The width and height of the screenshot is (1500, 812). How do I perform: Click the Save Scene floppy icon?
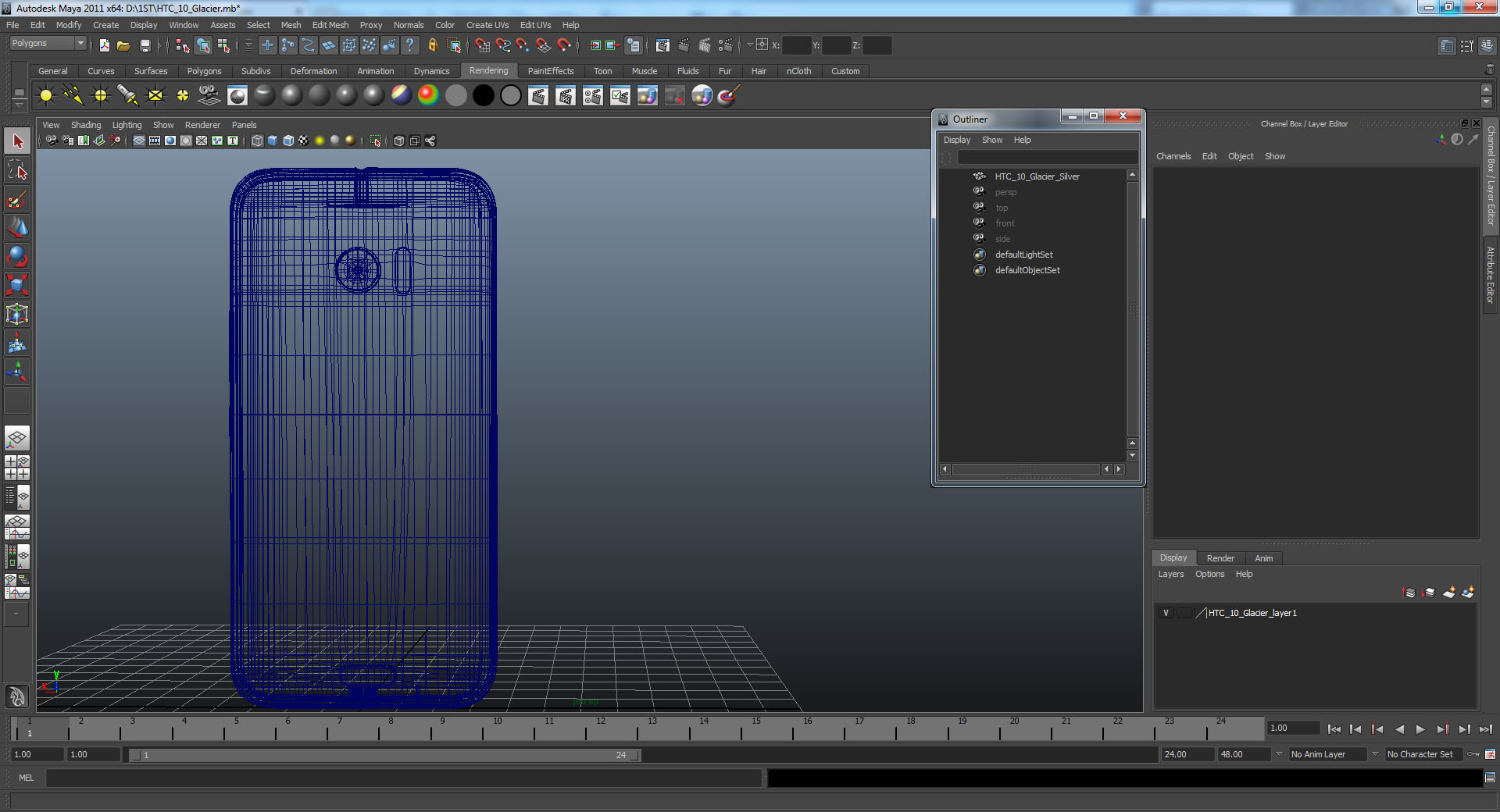(x=145, y=45)
